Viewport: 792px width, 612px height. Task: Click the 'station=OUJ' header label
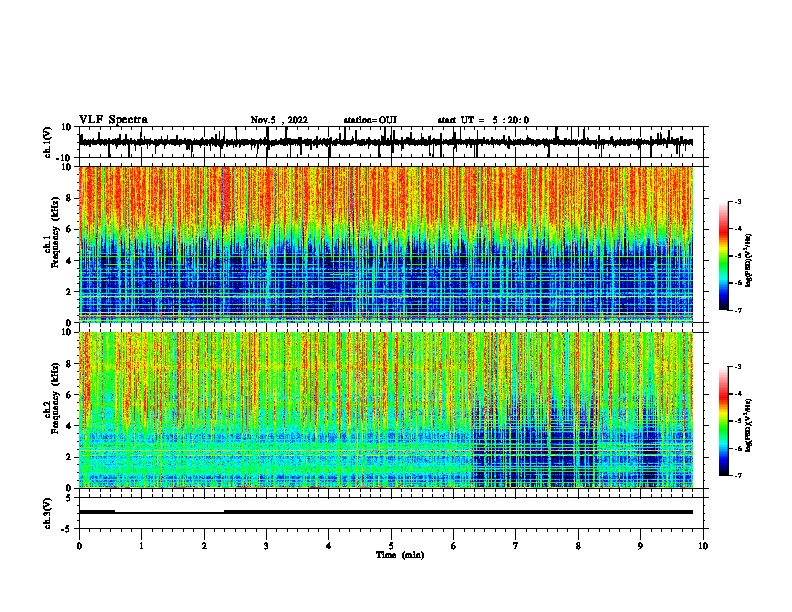pyautogui.click(x=370, y=120)
